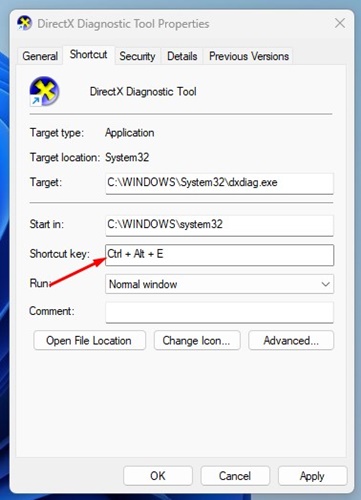Switch to the General tab
This screenshot has height=500, width=361.
click(x=40, y=56)
